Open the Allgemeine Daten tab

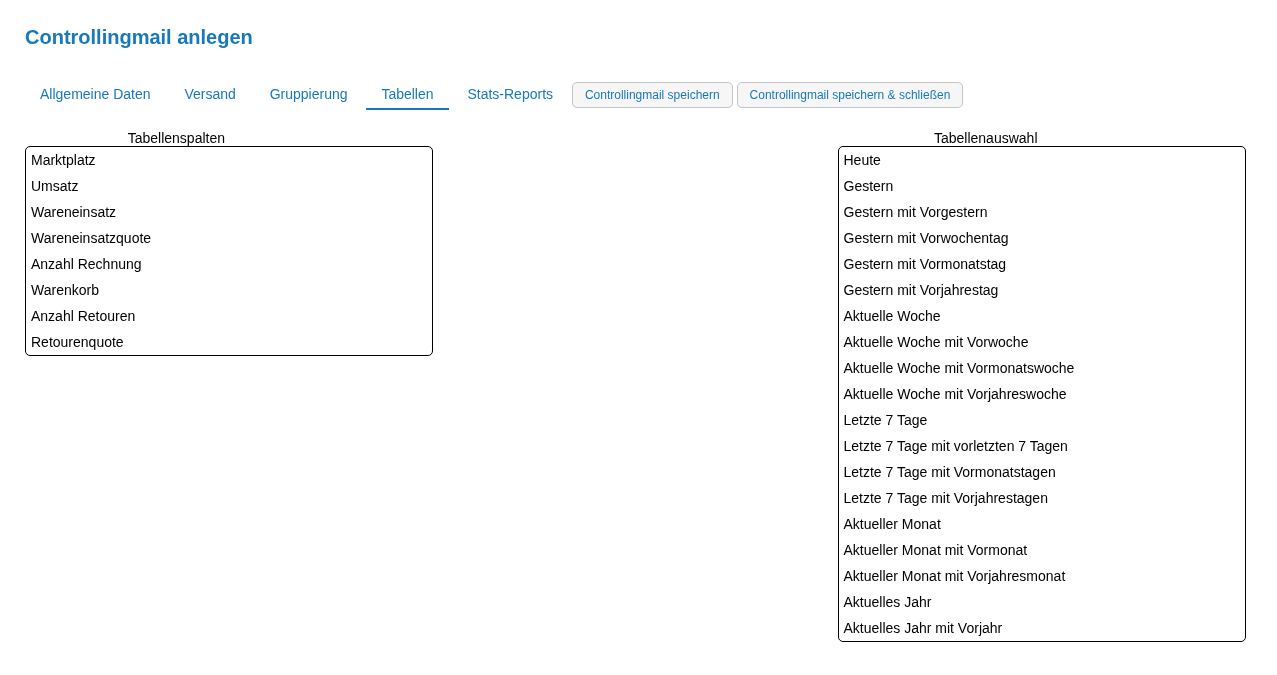click(95, 94)
